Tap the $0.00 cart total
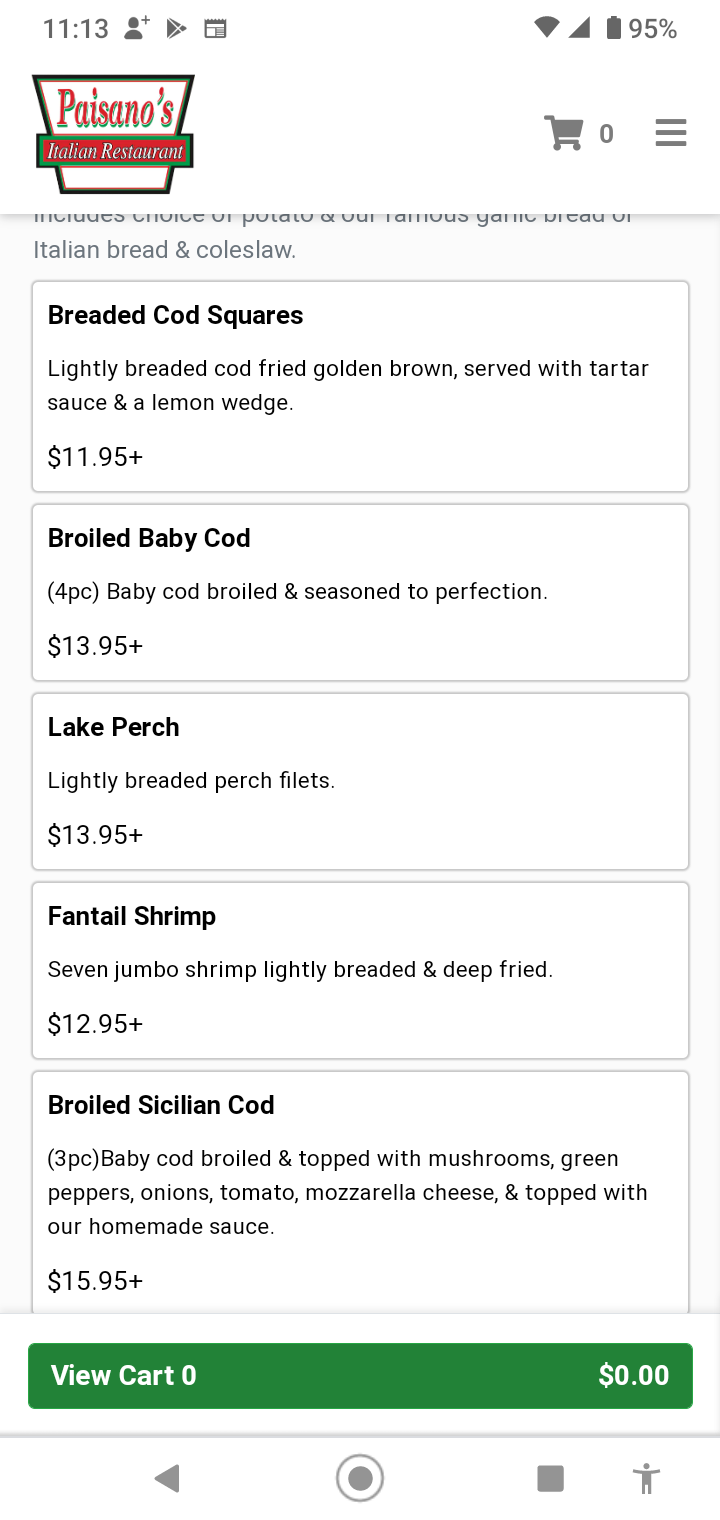The height and width of the screenshot is (1520, 720). [633, 1375]
